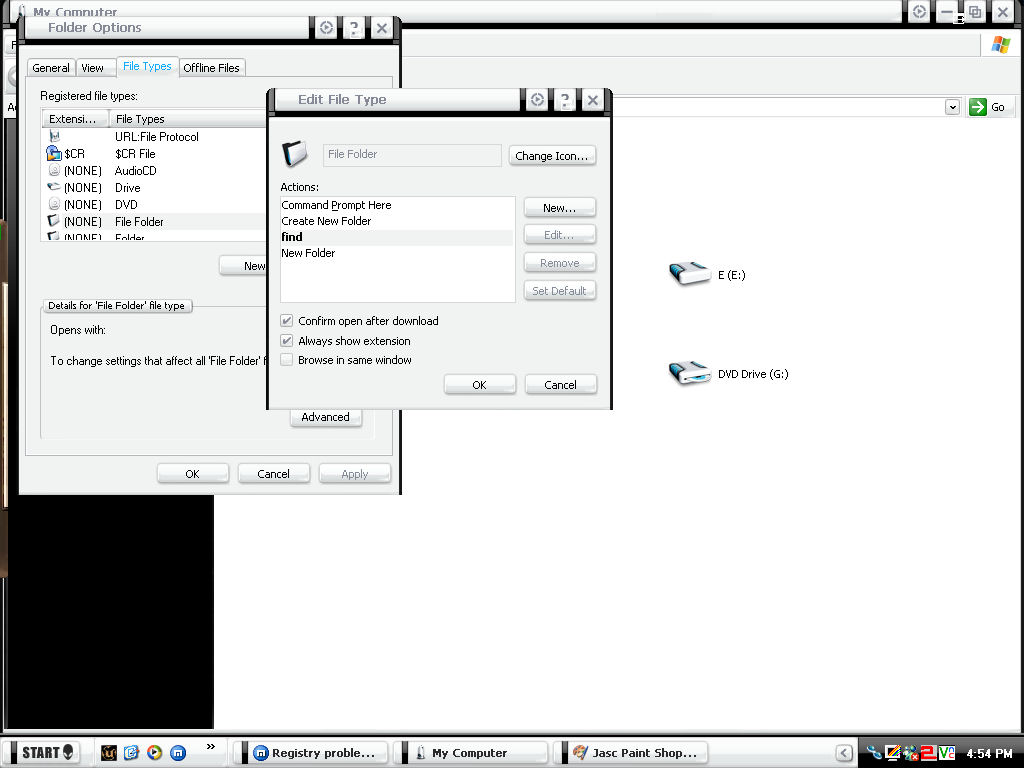Open the Offline Files tab

(212, 68)
